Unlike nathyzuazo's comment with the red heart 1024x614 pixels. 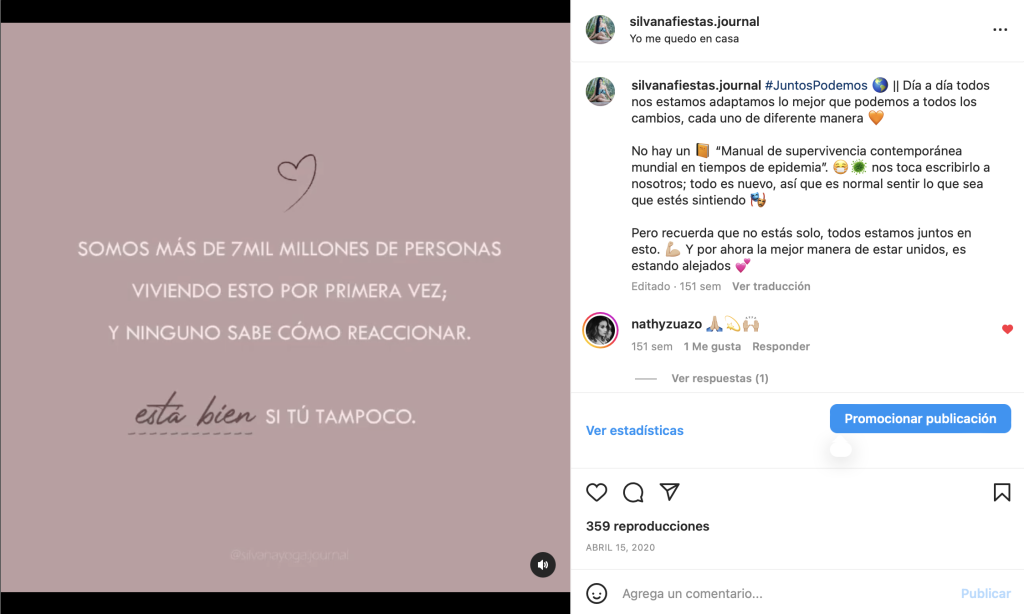pyautogui.click(x=1007, y=329)
